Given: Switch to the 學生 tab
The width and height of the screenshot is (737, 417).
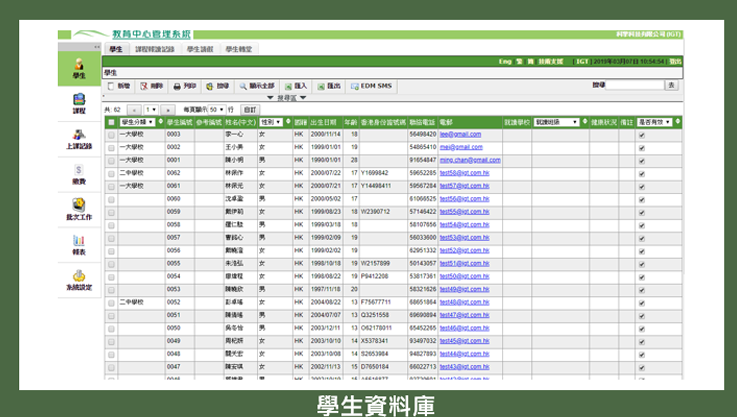Looking at the screenshot, I should point(116,49).
